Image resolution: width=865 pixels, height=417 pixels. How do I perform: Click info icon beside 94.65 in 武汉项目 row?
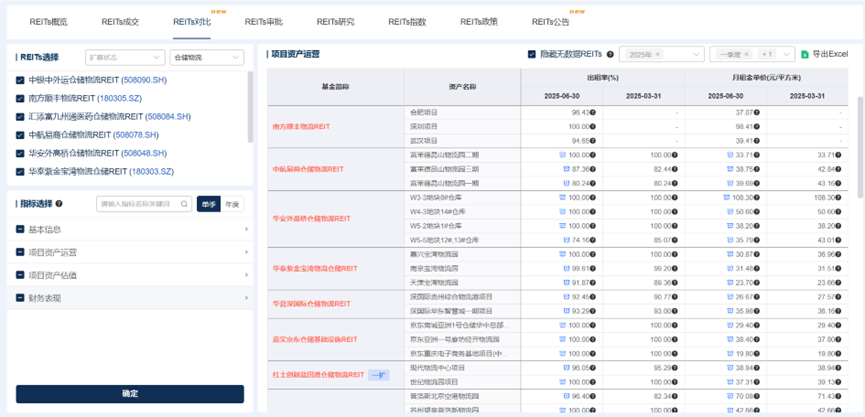pyautogui.click(x=592, y=140)
